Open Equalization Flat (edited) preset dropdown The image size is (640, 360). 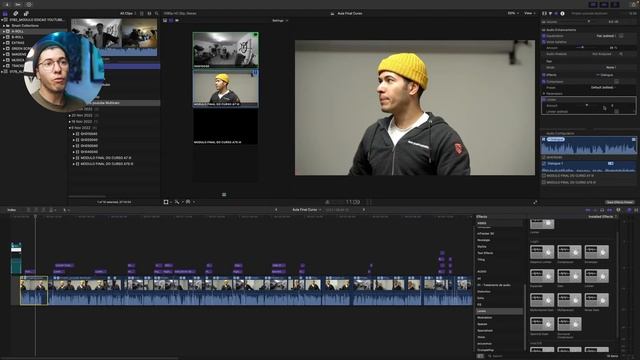pos(606,36)
